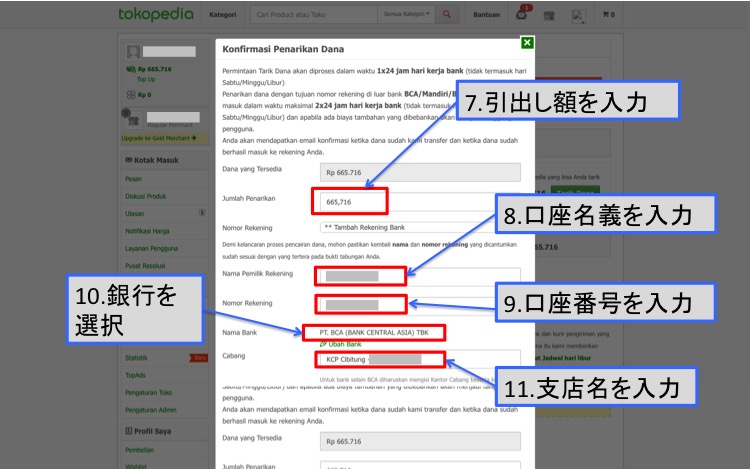
Task: Open Diskusi Produk in the sidebar
Action: pos(145,196)
